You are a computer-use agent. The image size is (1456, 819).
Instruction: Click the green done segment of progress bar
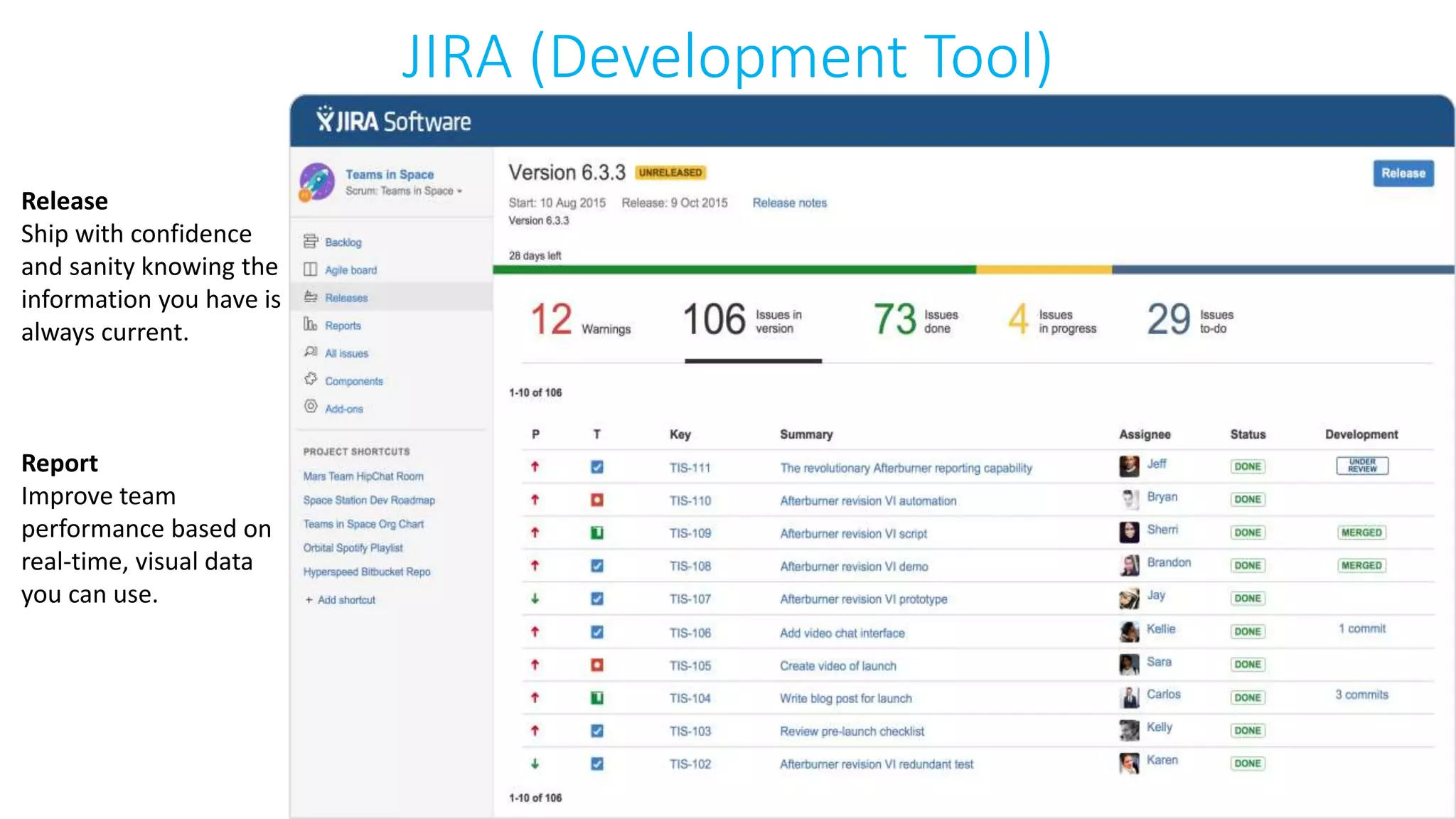[734, 269]
